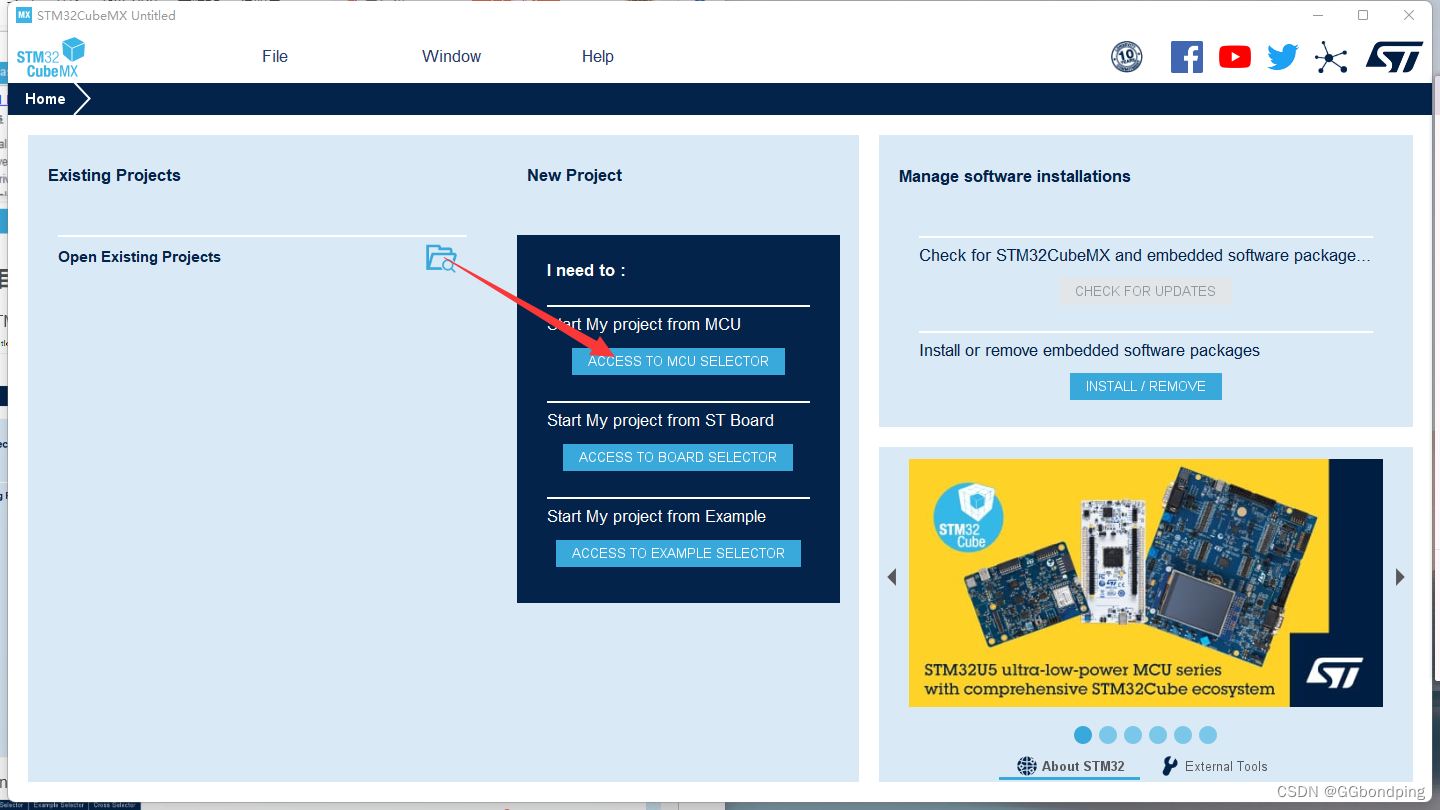Click the ST logo in header

click(x=1394, y=57)
